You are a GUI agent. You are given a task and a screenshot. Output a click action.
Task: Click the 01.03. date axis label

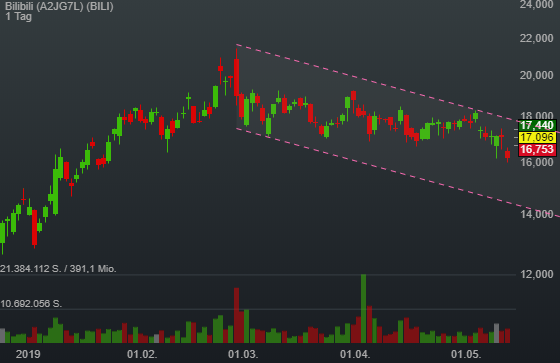click(243, 354)
